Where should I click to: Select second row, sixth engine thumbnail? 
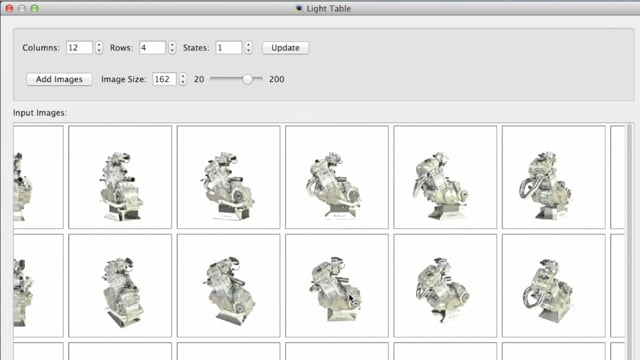pyautogui.click(x=553, y=286)
